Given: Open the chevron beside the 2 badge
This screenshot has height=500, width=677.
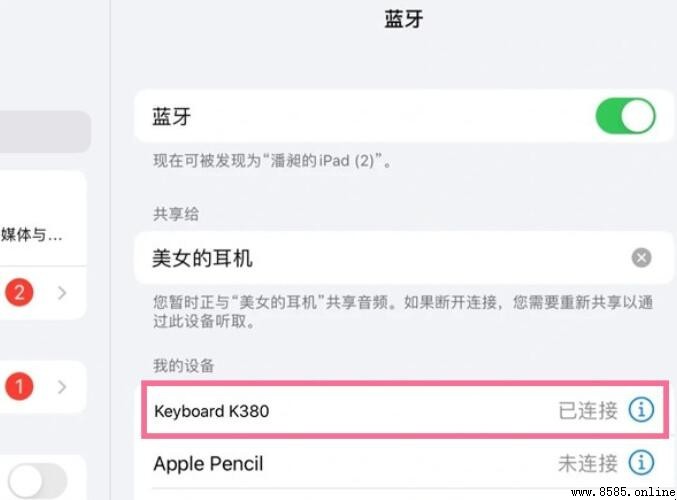Looking at the screenshot, I should 62,293.
